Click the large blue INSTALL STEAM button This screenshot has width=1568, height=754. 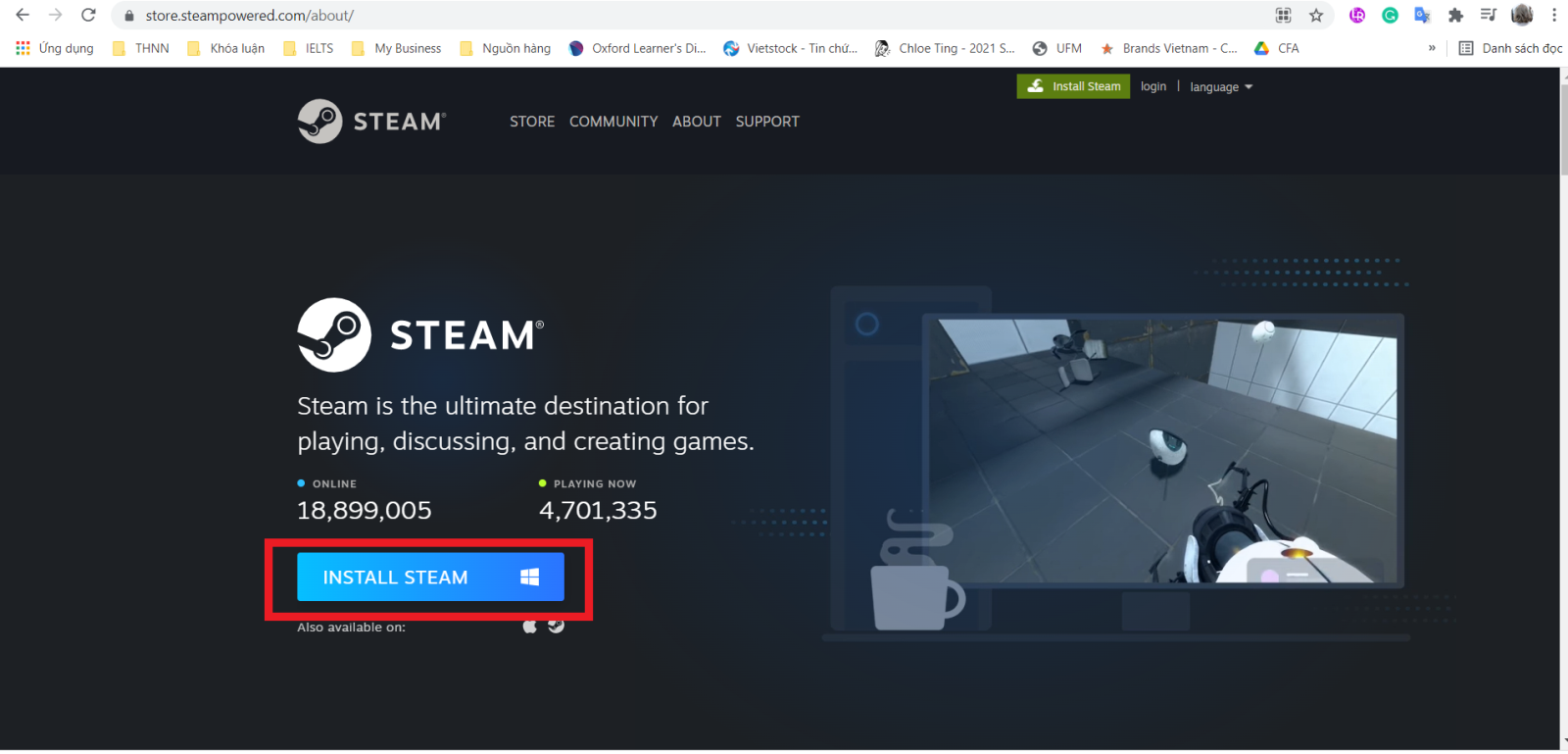click(x=430, y=577)
